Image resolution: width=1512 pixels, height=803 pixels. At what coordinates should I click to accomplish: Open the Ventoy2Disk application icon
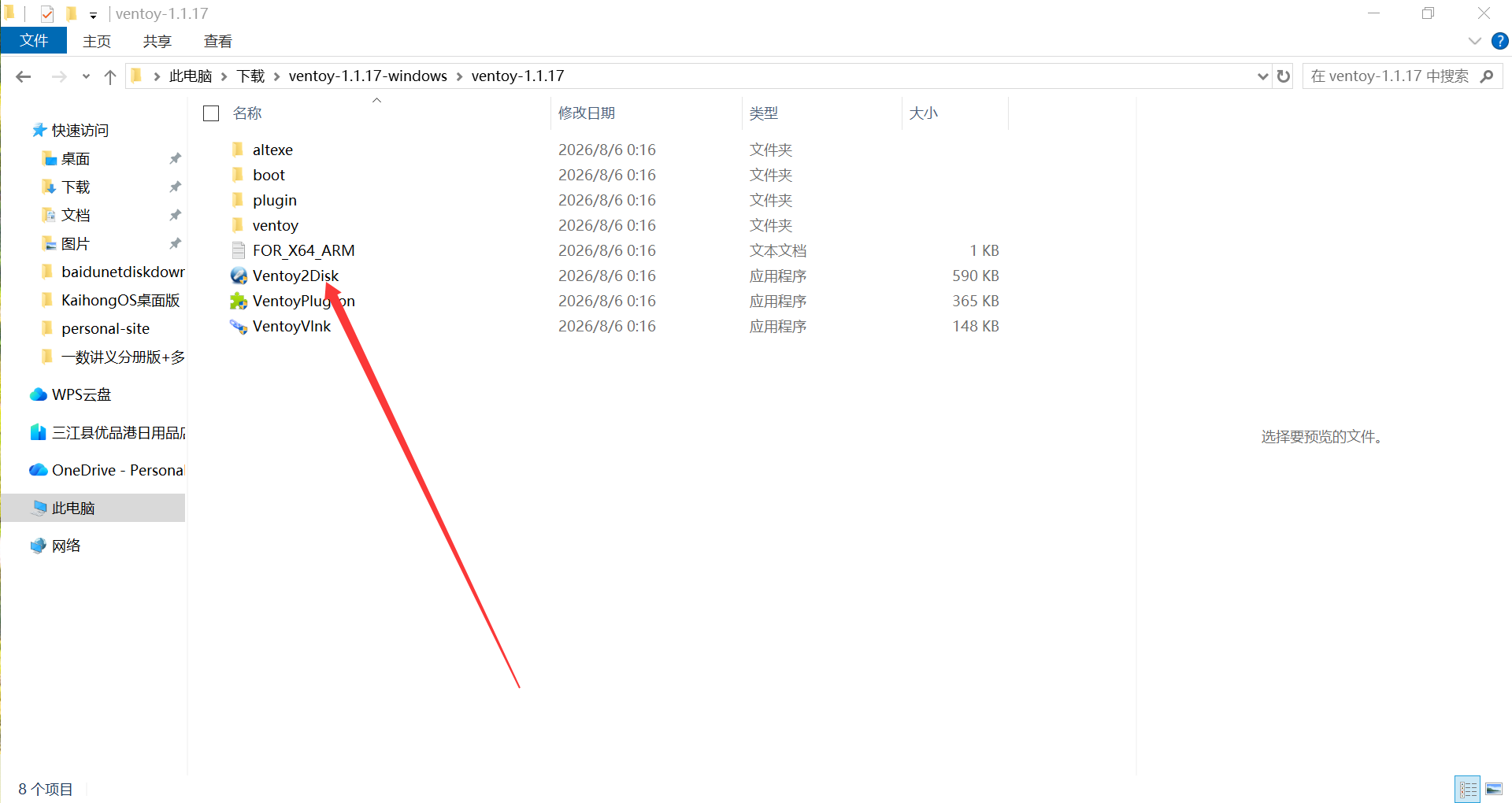pos(239,276)
